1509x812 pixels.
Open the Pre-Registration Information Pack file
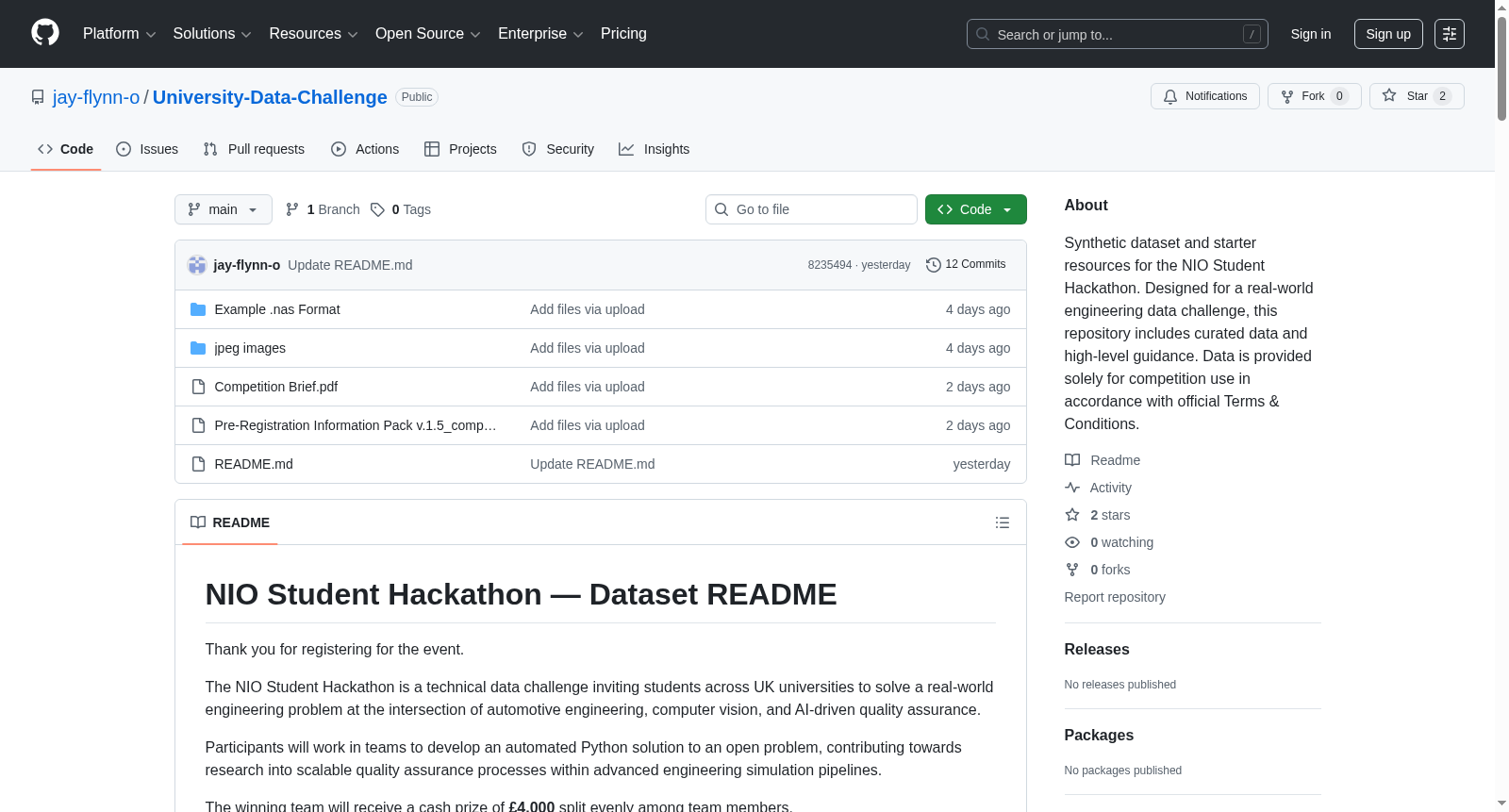coord(356,425)
